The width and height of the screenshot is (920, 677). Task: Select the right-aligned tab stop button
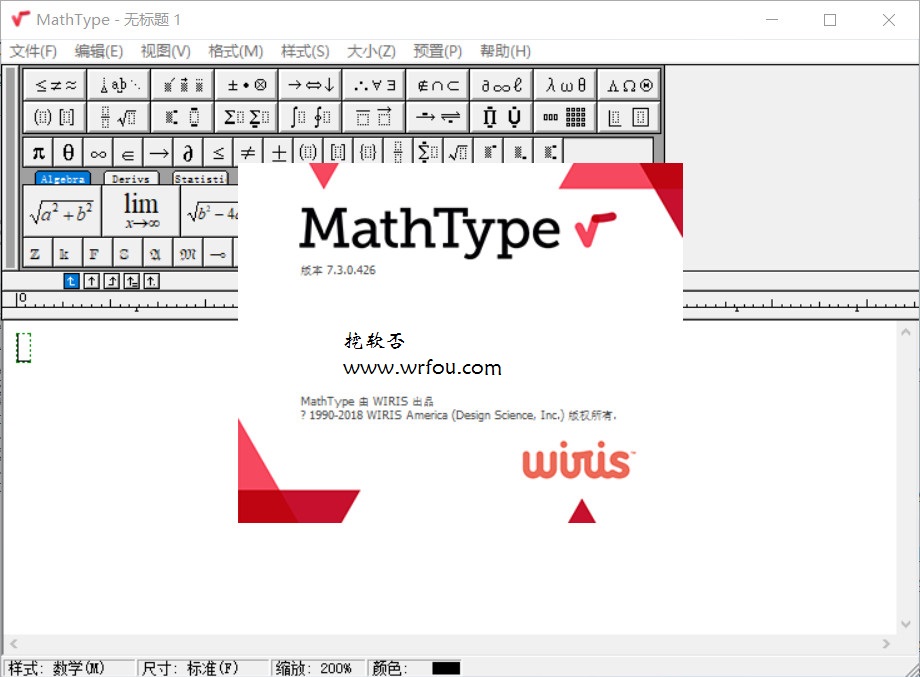coord(111,282)
